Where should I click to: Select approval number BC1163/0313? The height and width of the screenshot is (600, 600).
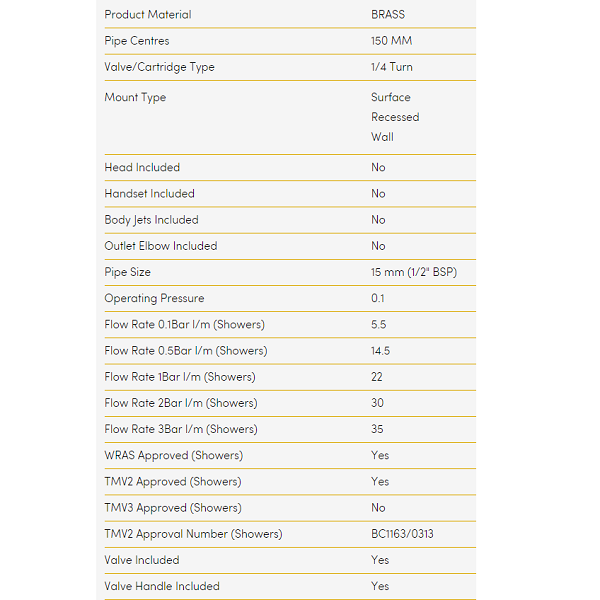[x=402, y=534]
